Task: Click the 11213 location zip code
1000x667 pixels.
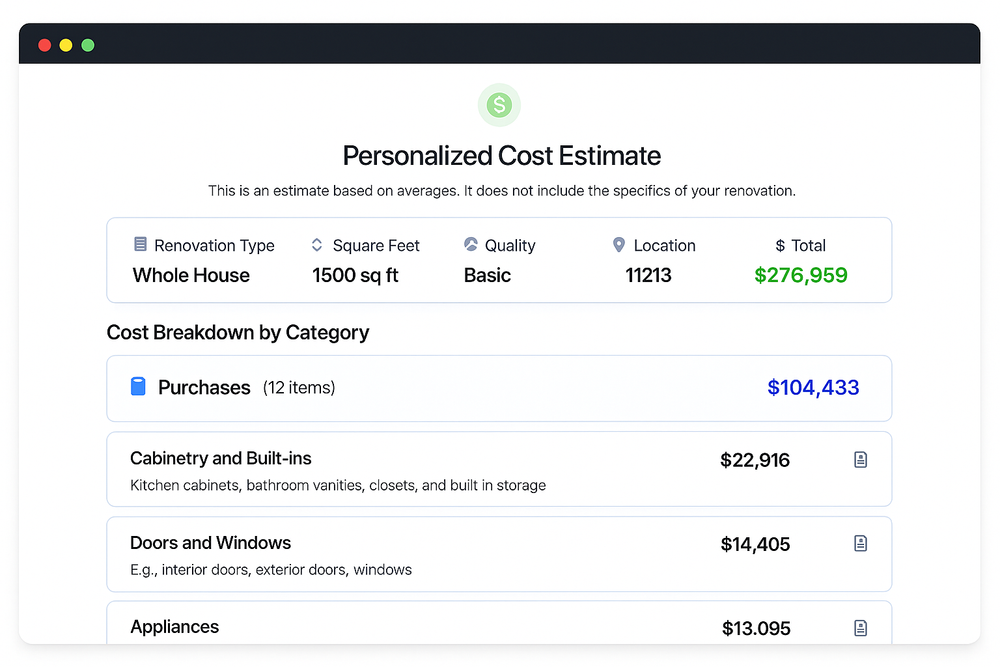Action: tap(648, 275)
